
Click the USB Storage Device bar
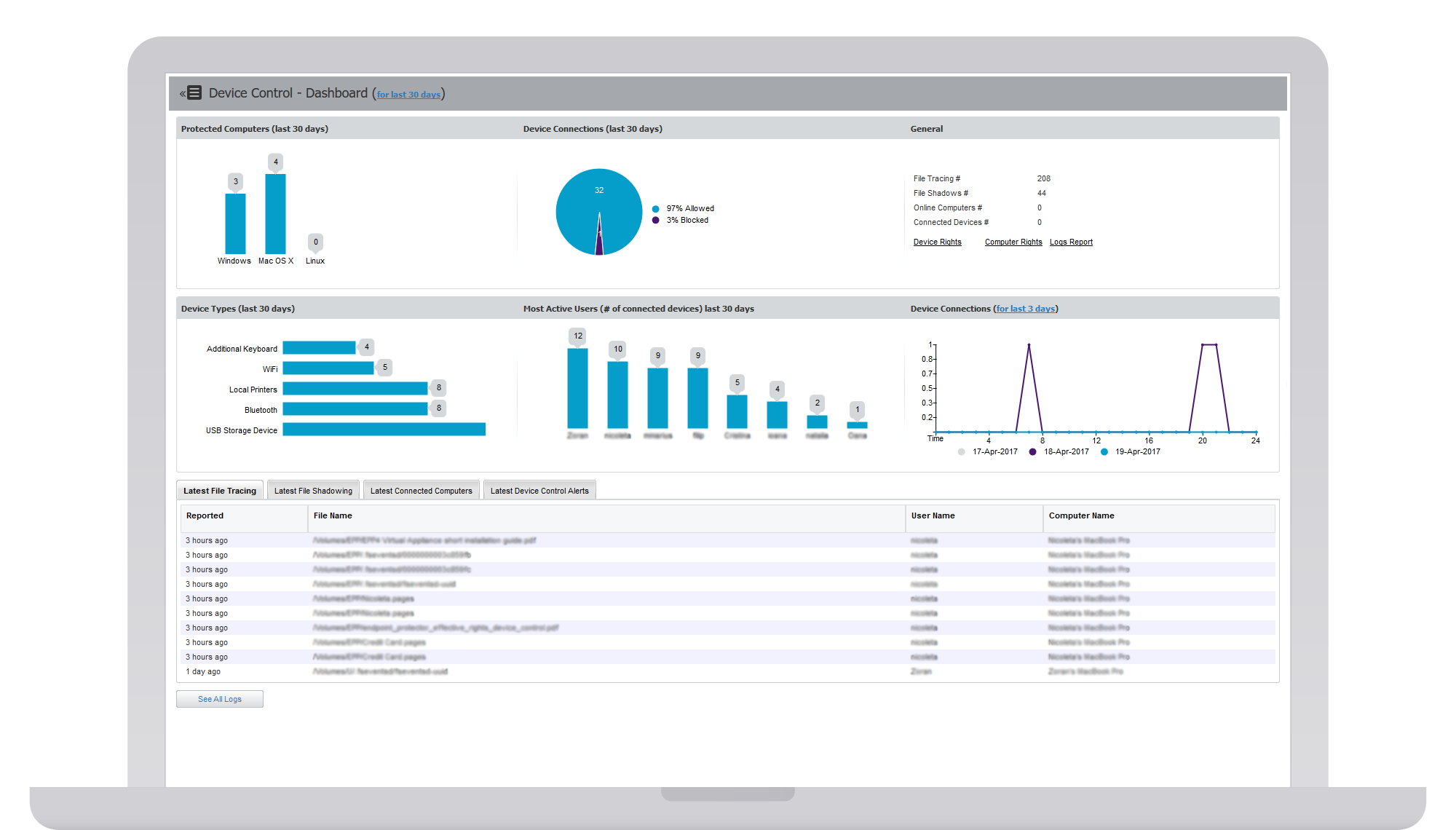pyautogui.click(x=384, y=430)
